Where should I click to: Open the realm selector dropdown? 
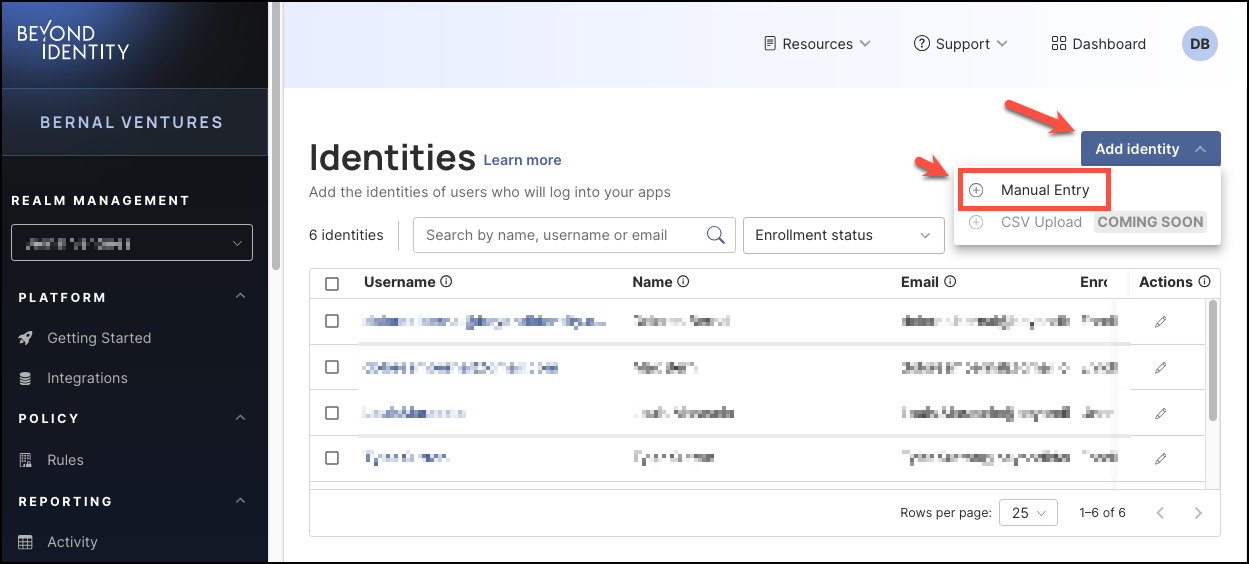[131, 242]
